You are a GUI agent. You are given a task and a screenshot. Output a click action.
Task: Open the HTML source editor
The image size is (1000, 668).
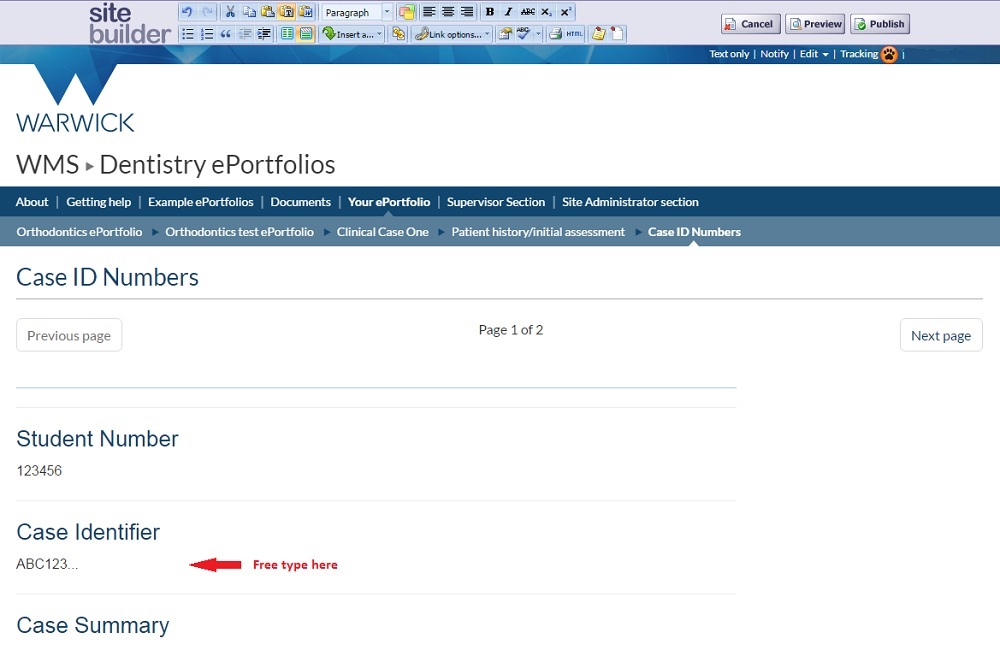pyautogui.click(x=574, y=34)
